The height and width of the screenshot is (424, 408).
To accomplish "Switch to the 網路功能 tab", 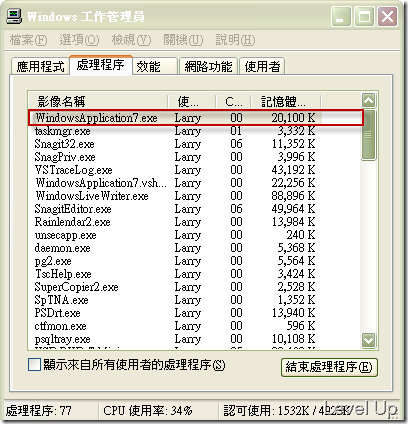I will 208,66.
